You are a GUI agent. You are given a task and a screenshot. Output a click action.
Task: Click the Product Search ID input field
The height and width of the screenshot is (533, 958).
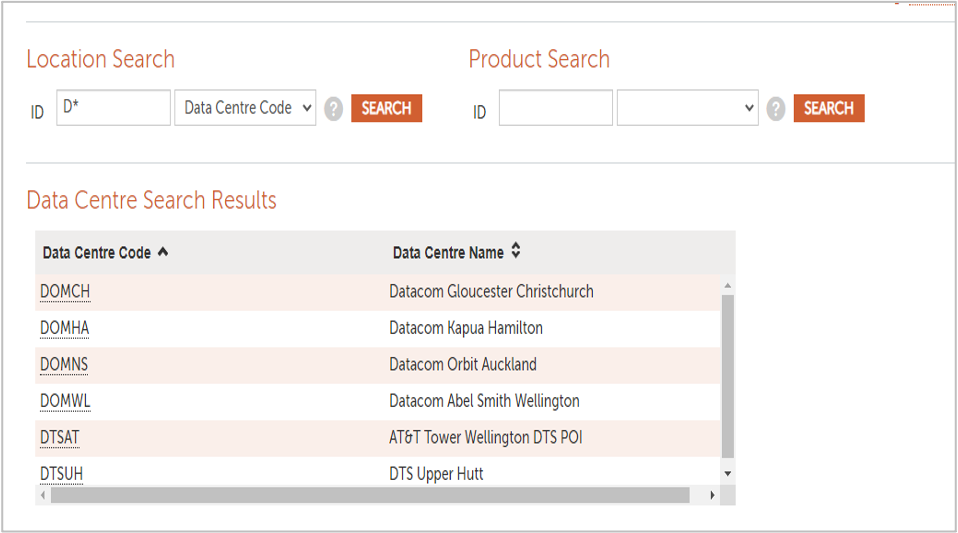click(x=555, y=108)
